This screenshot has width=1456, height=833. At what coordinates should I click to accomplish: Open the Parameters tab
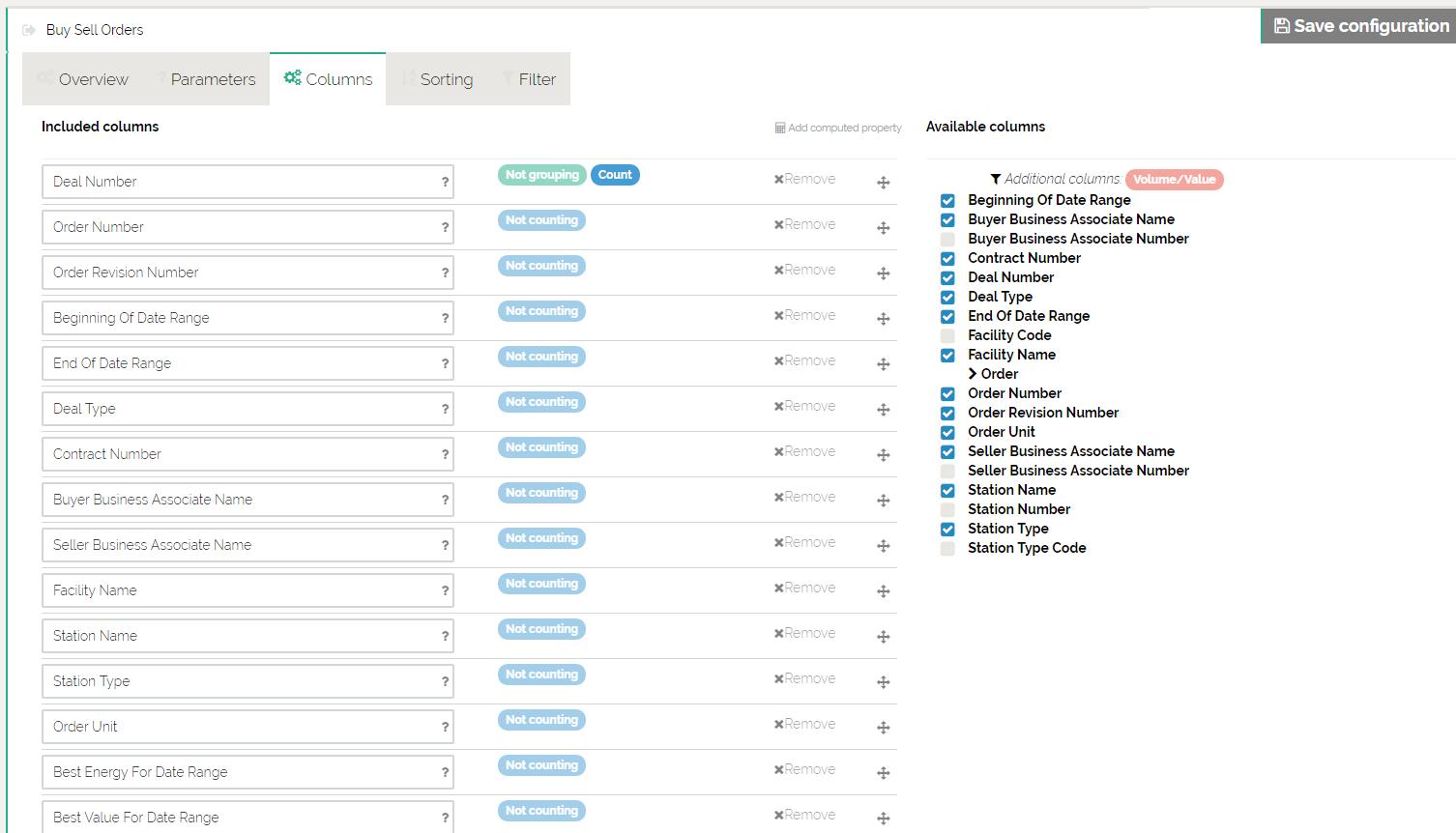click(207, 79)
